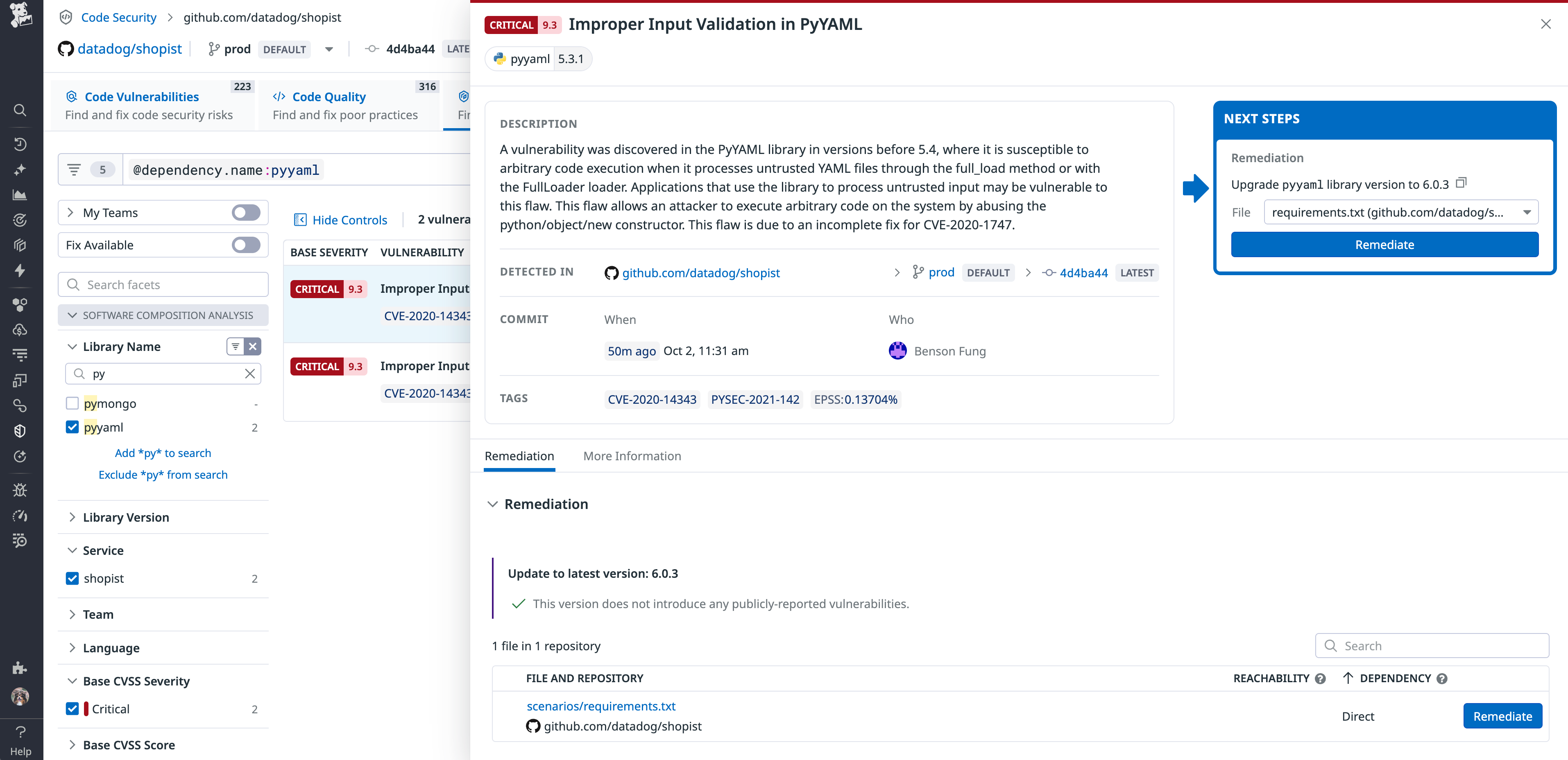1568x760 pixels.
Task: Open the search magnifying glass sidebar icon
Action: pyautogui.click(x=20, y=110)
